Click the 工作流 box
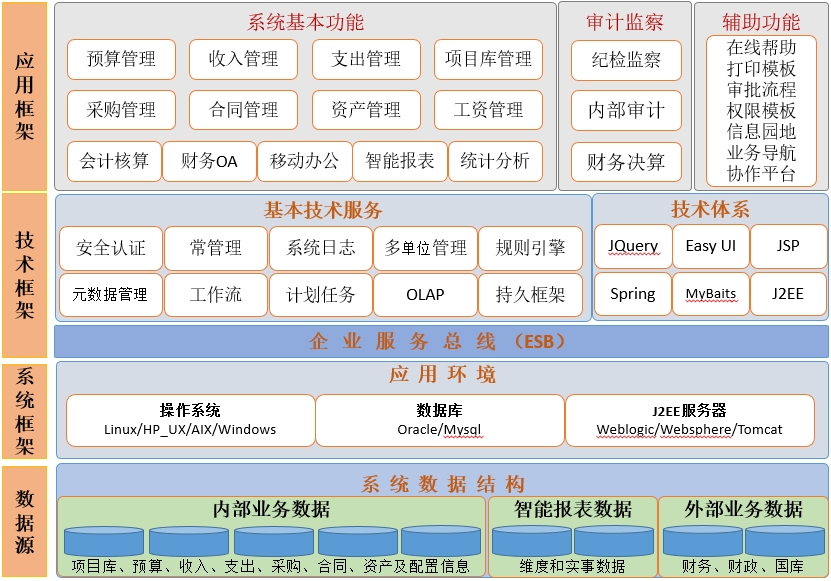The image size is (831, 581). point(216,295)
